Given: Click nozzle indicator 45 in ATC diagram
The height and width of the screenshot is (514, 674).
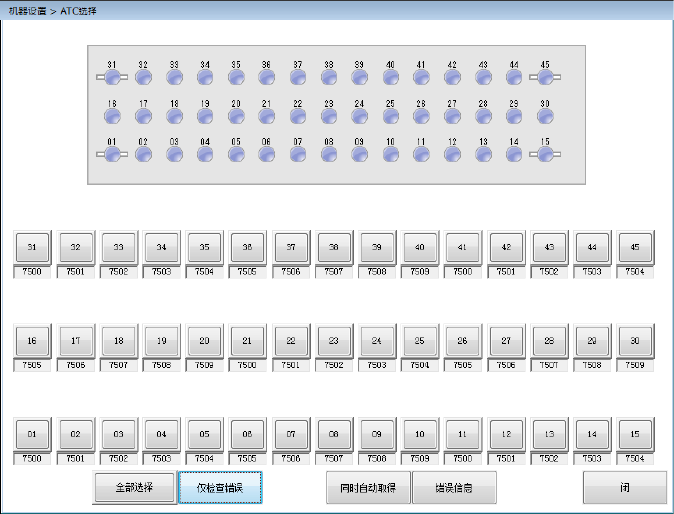Looking at the screenshot, I should click(x=545, y=77).
